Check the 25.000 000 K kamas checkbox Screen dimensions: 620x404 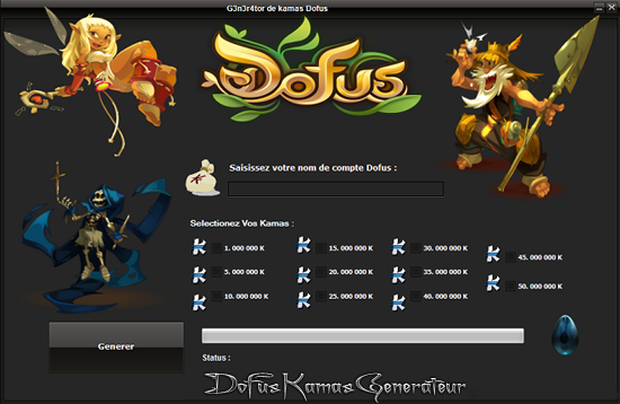tap(321, 296)
